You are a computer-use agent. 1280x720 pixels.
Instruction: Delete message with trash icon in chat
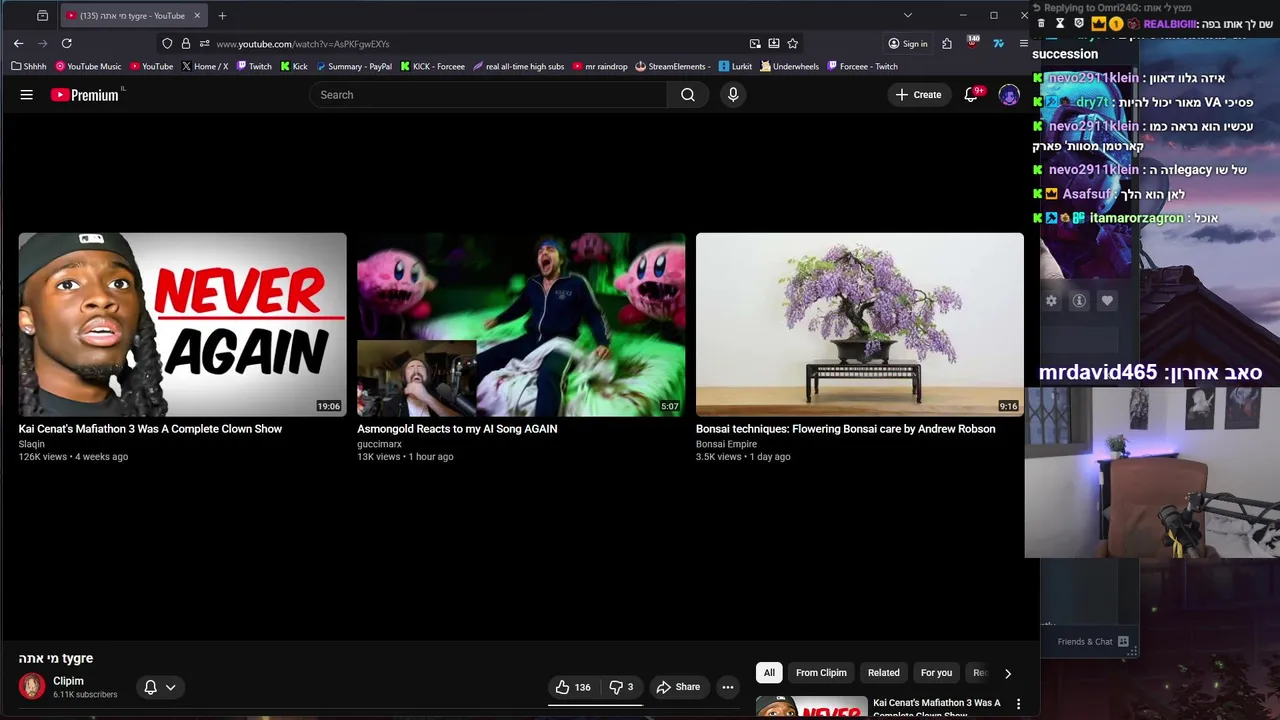click(1041, 23)
